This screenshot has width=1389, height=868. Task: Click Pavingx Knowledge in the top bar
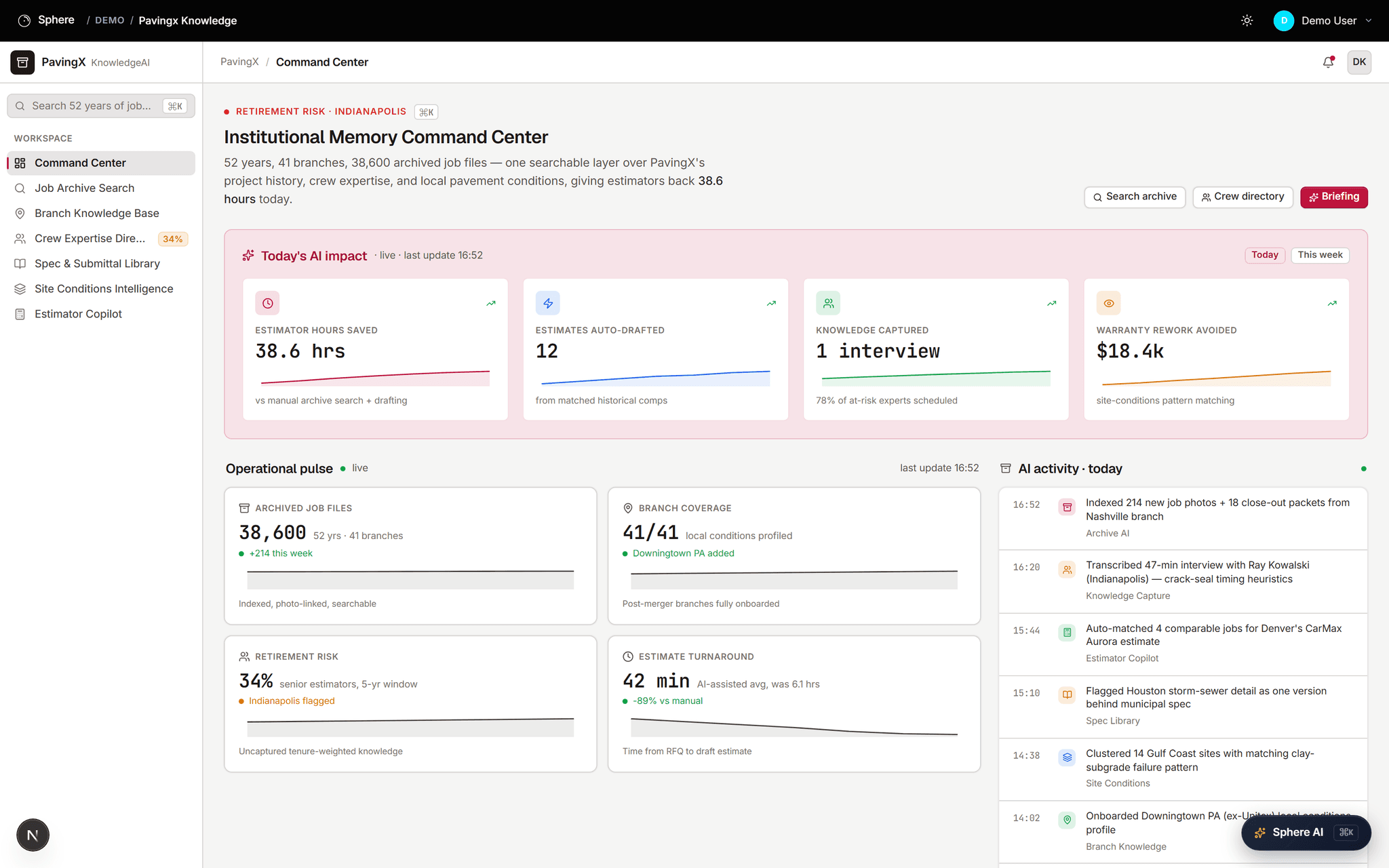(188, 20)
